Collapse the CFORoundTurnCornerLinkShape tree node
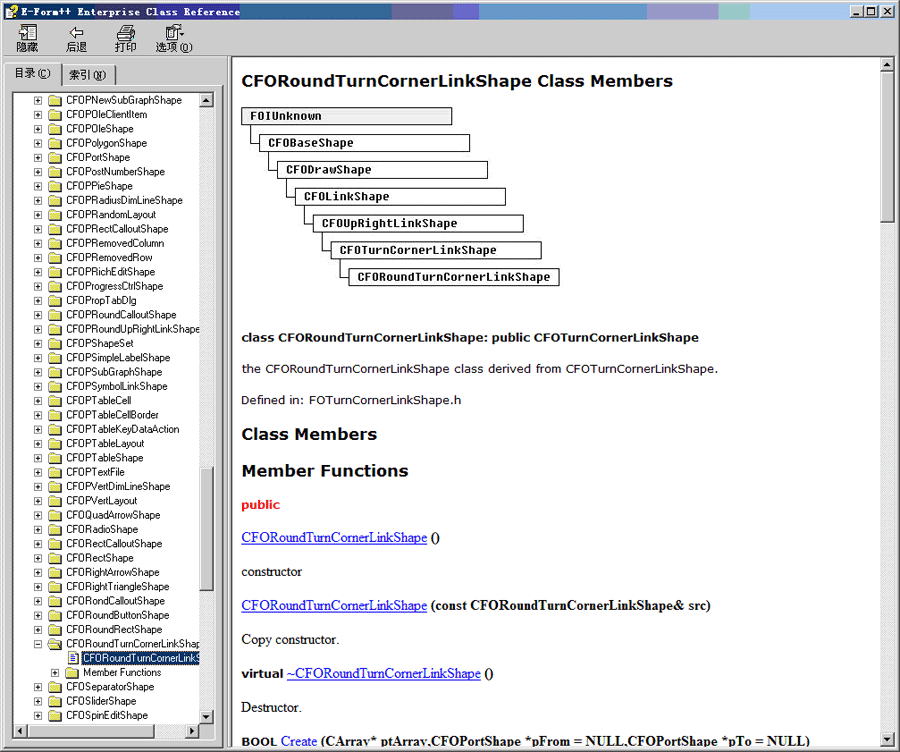 (x=38, y=644)
